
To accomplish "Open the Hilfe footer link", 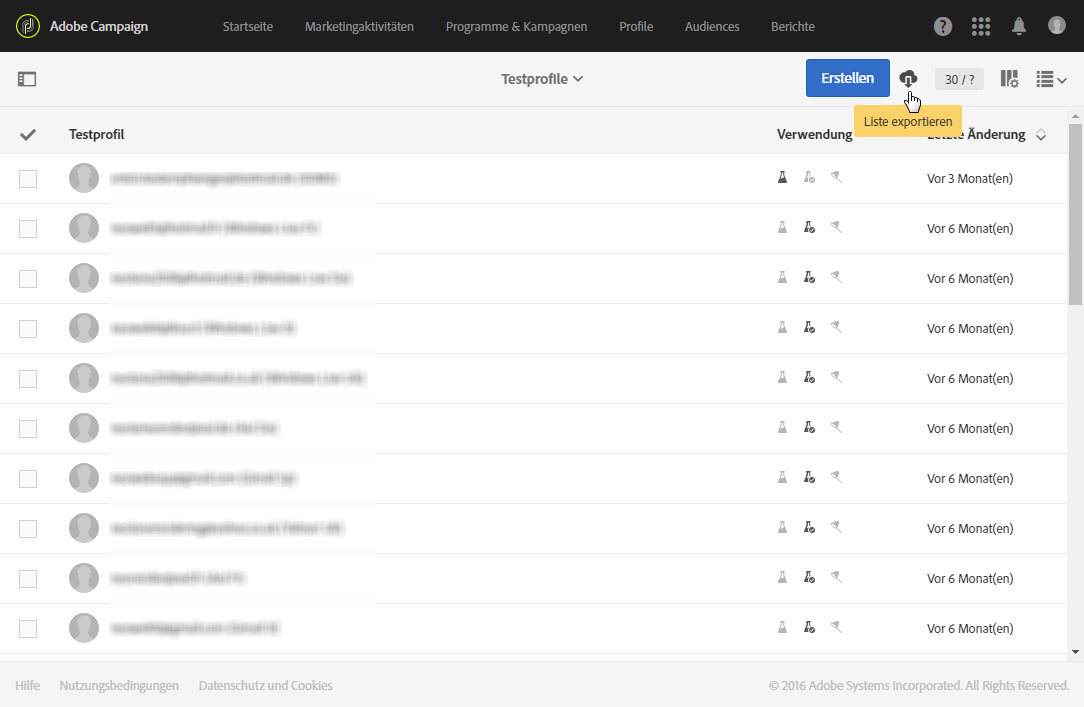I will tap(27, 686).
